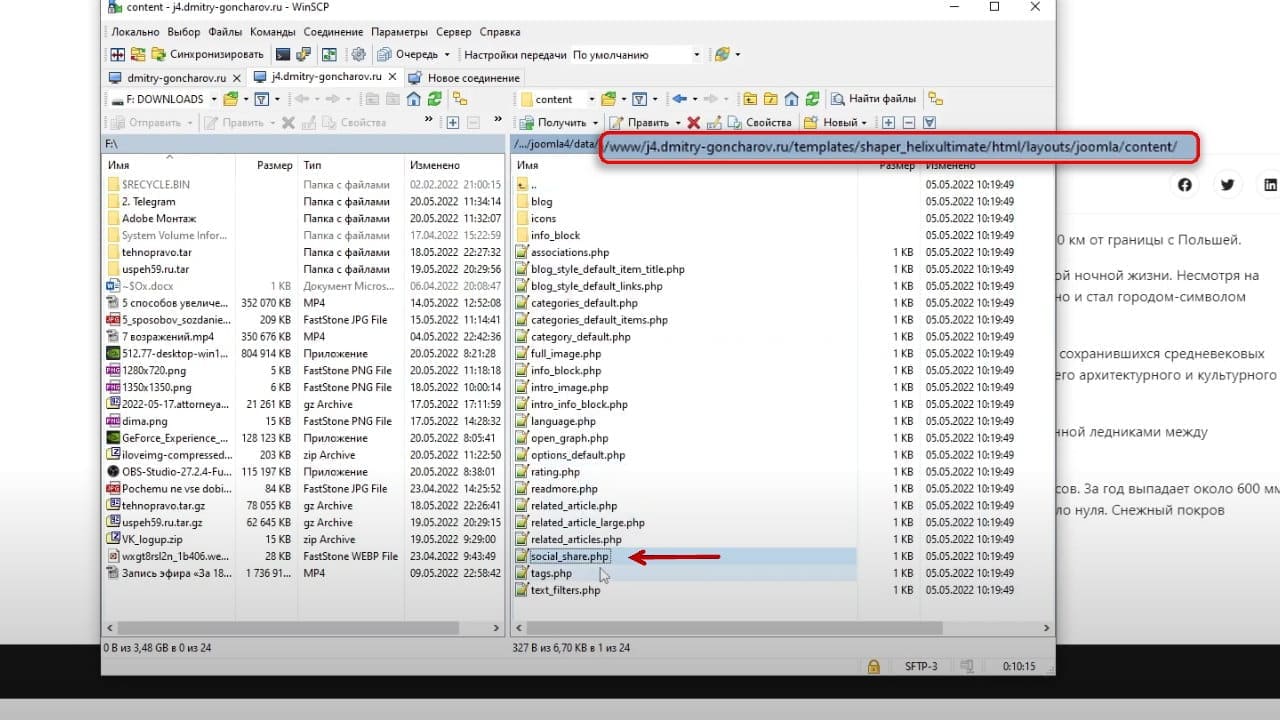Expand the Получить dropdown arrow
1280x720 pixels.
point(595,122)
